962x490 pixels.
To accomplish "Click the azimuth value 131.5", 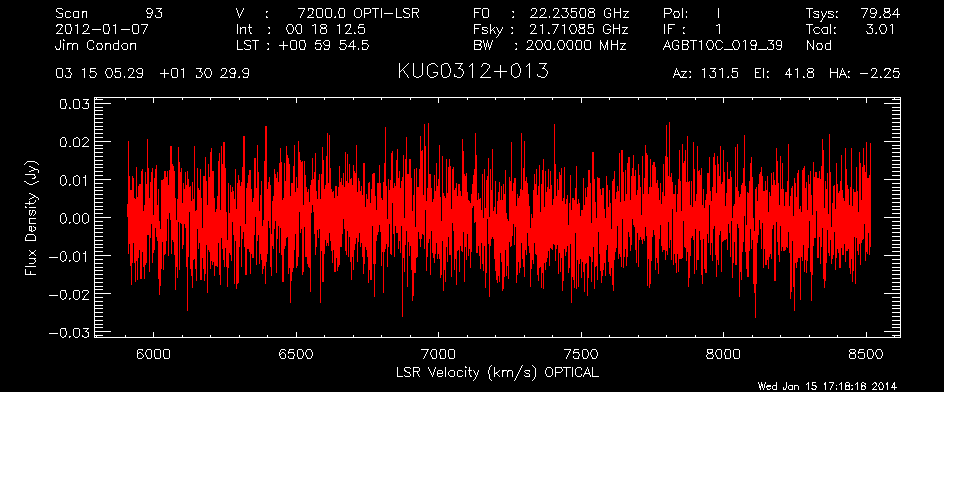I will click(x=718, y=74).
